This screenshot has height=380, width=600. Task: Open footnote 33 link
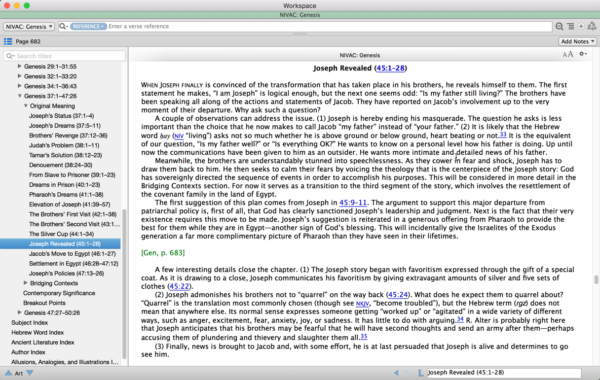503,134
